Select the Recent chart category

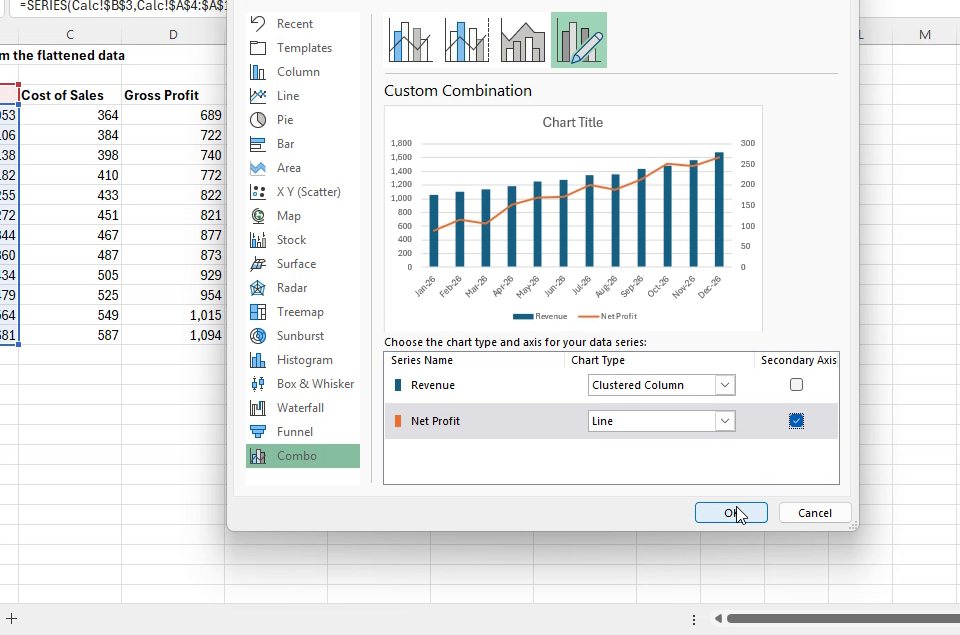click(x=302, y=24)
